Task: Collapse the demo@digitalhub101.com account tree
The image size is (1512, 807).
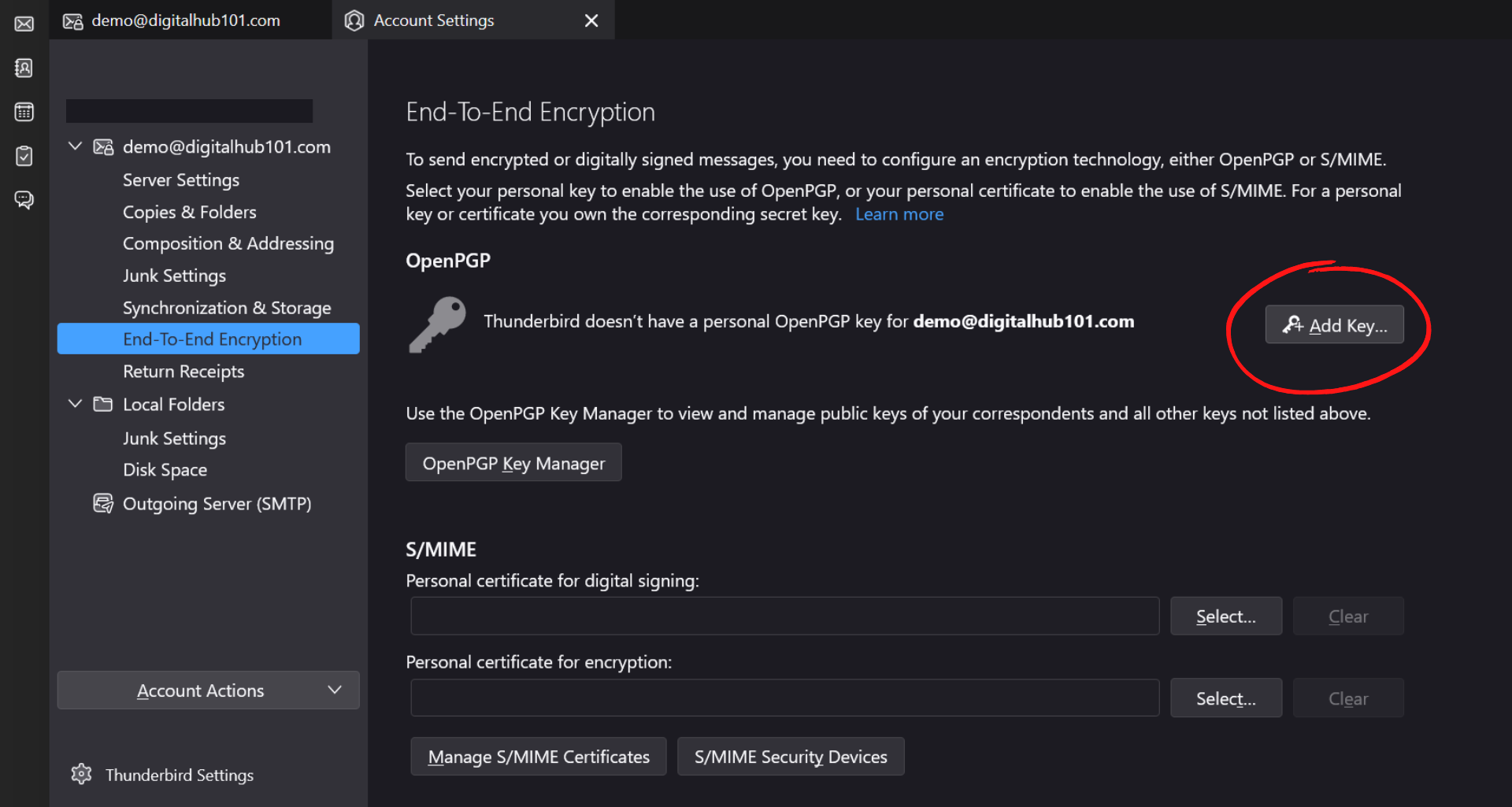Action: coord(76,146)
